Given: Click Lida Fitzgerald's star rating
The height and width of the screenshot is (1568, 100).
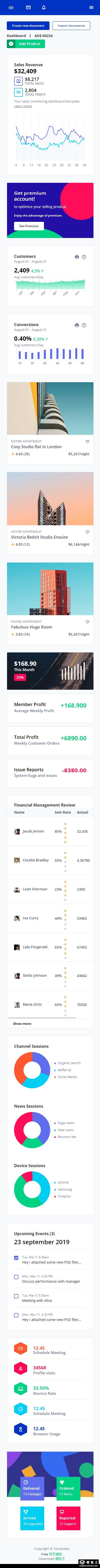Looking at the screenshot, I should [x=66, y=947].
